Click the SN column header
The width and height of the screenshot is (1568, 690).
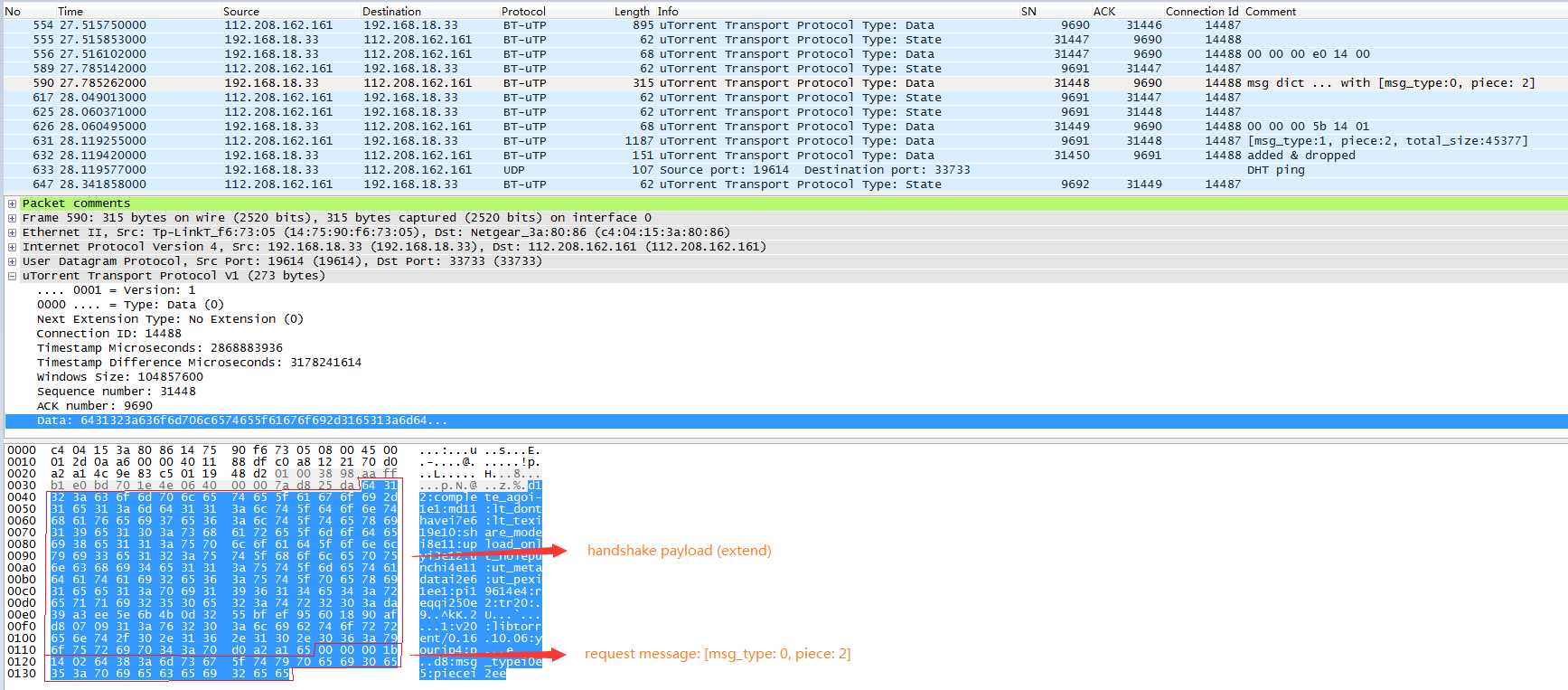[x=1028, y=12]
